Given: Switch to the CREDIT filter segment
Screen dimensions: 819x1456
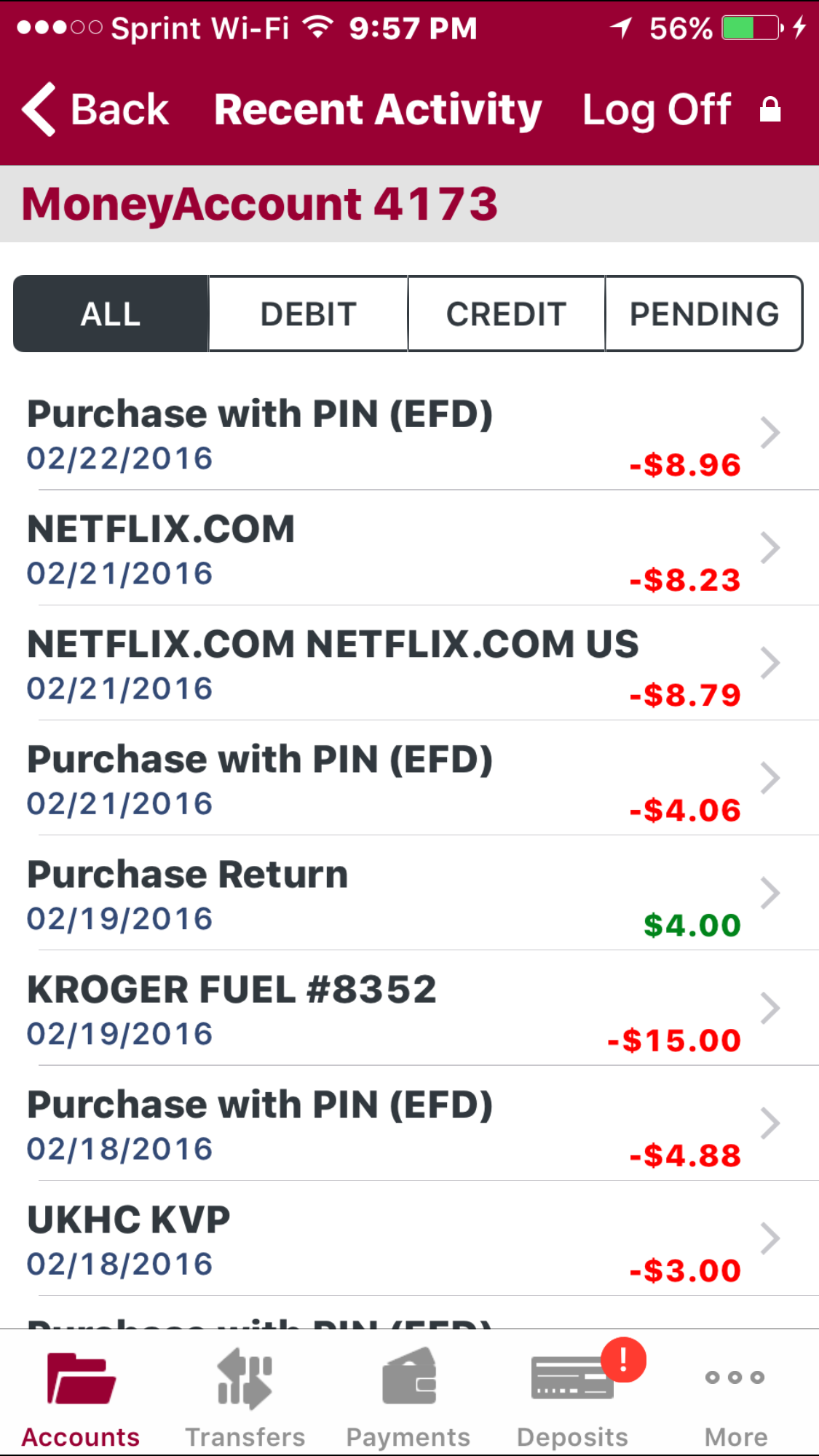Looking at the screenshot, I should coord(506,314).
